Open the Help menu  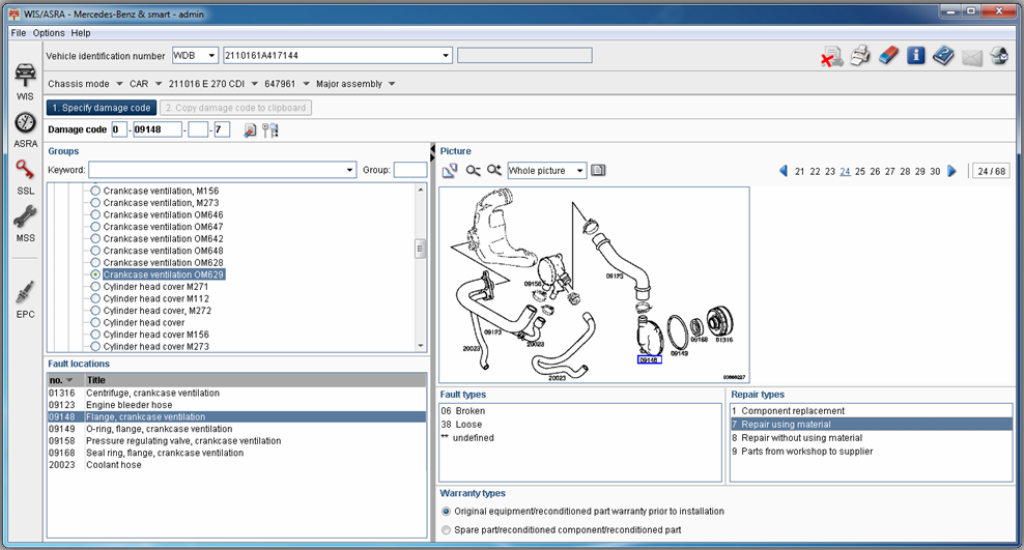click(x=80, y=33)
